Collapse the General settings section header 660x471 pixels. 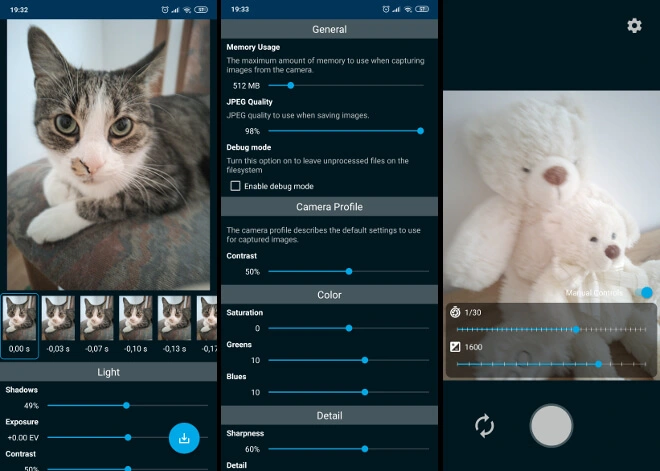click(x=329, y=30)
